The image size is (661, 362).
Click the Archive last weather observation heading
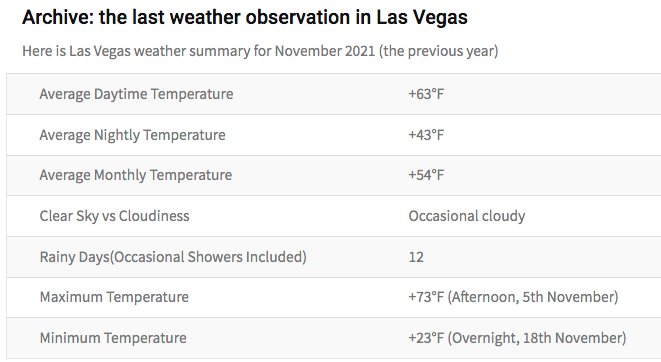click(245, 17)
